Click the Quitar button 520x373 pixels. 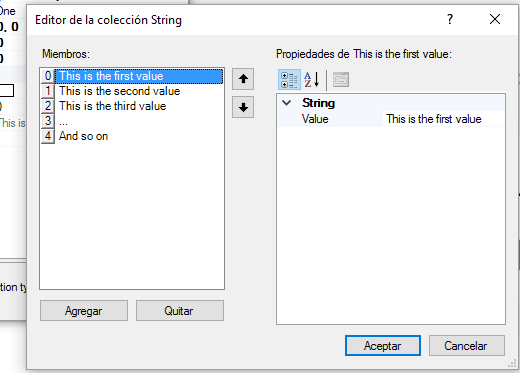coord(180,311)
